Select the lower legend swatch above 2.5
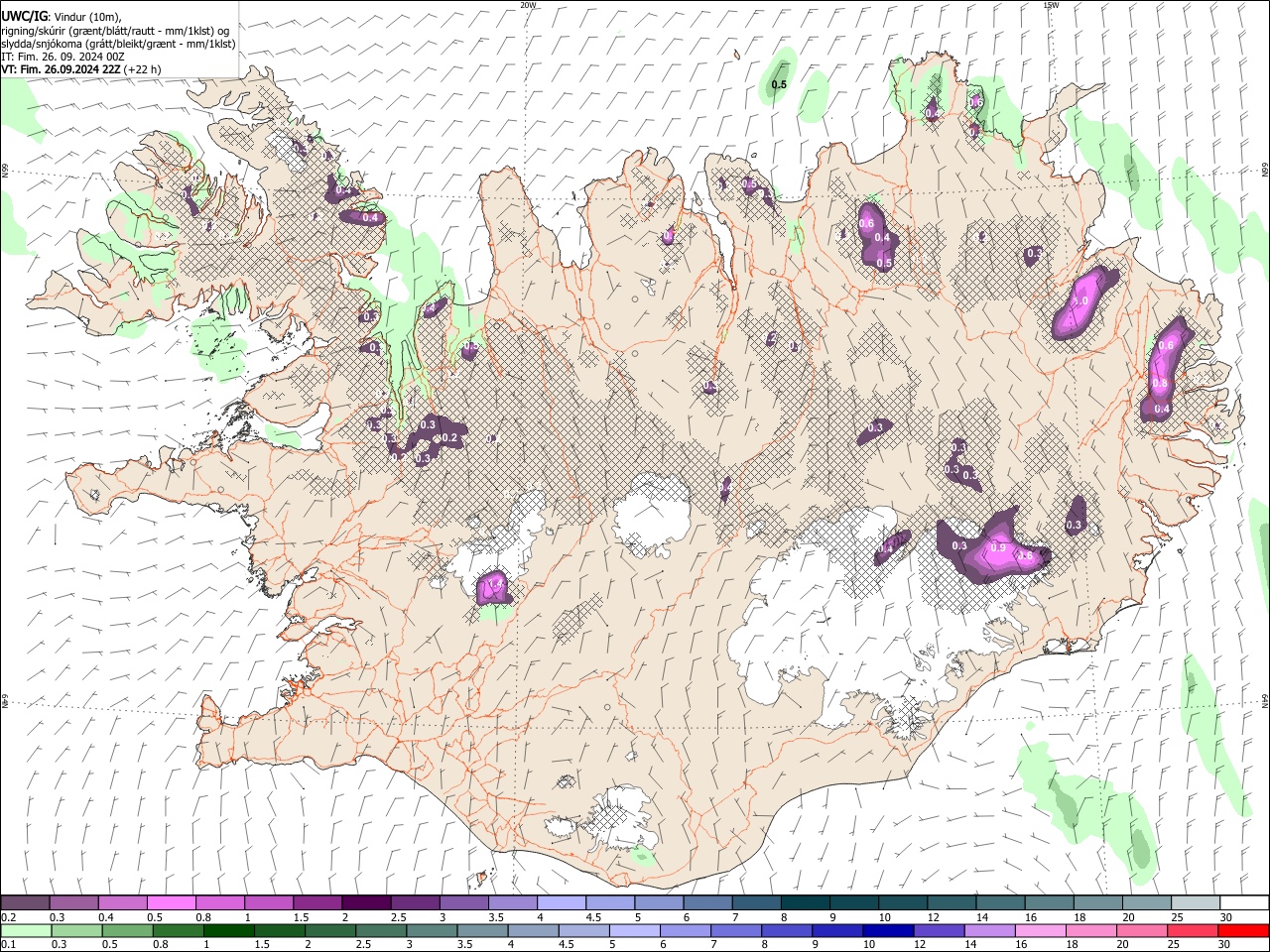 point(381,931)
